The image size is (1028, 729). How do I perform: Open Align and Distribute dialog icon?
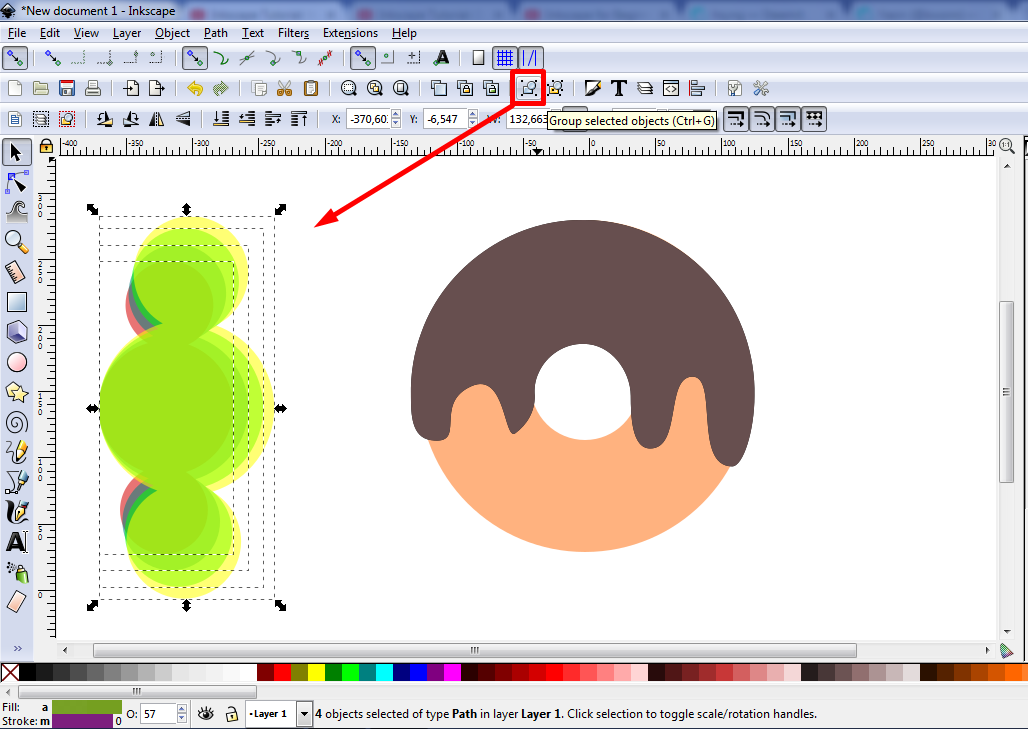697,88
